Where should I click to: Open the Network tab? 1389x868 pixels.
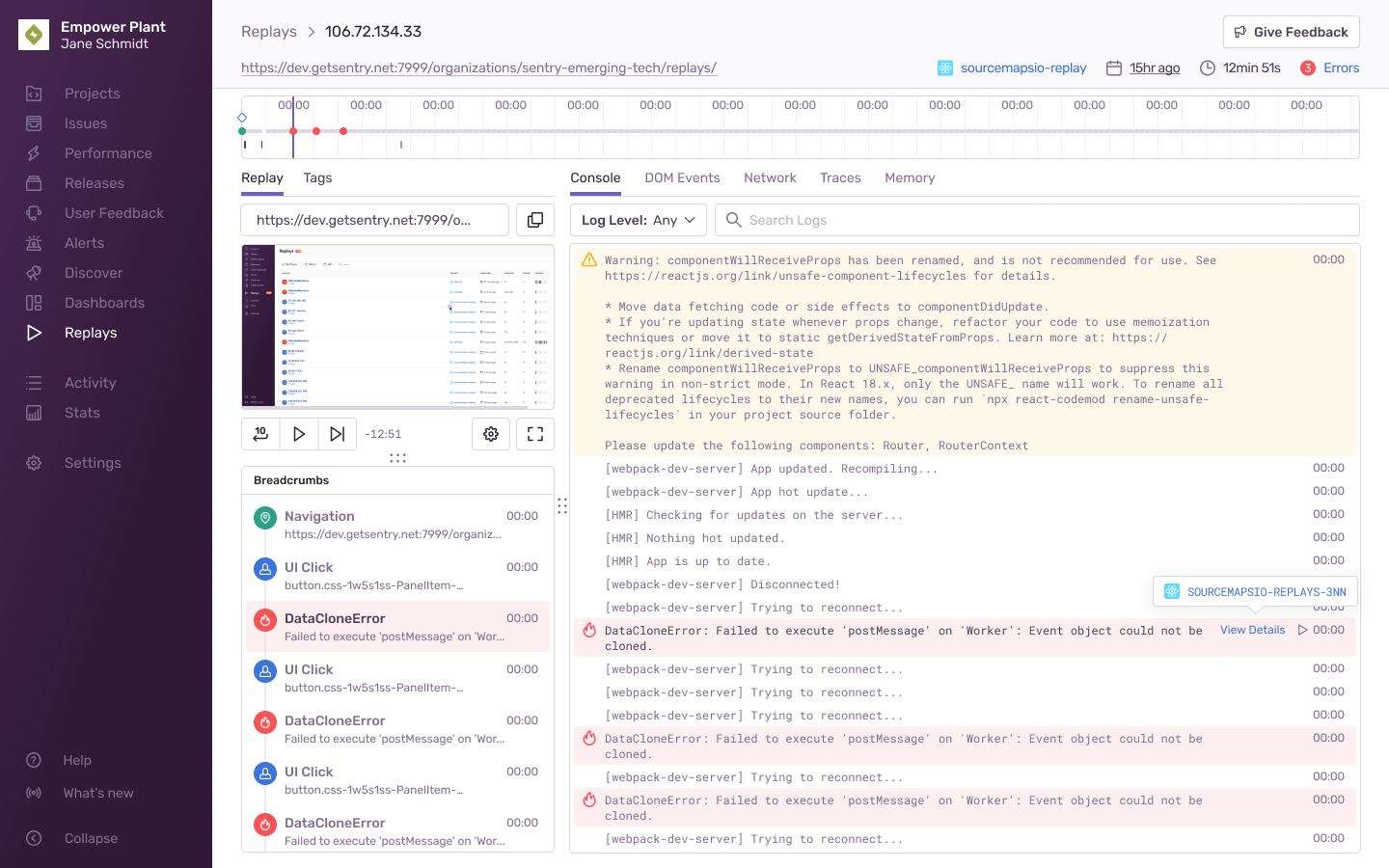(x=770, y=177)
